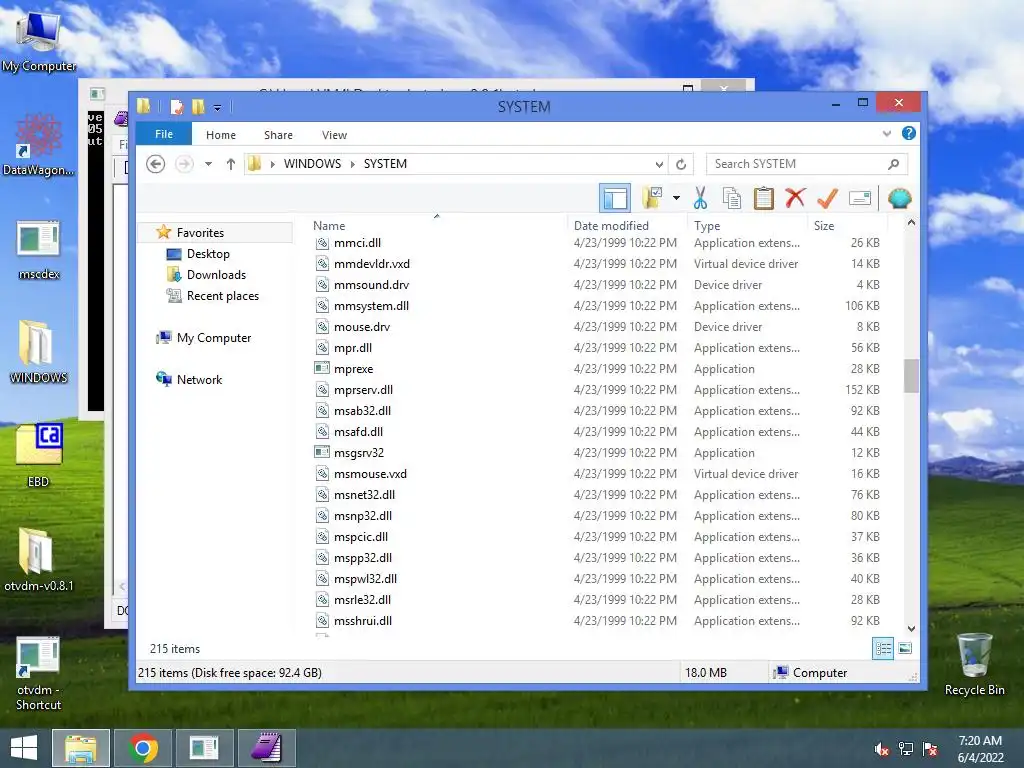Image resolution: width=1024 pixels, height=768 pixels.
Task: Click the muted volume tray icon
Action: (x=881, y=749)
